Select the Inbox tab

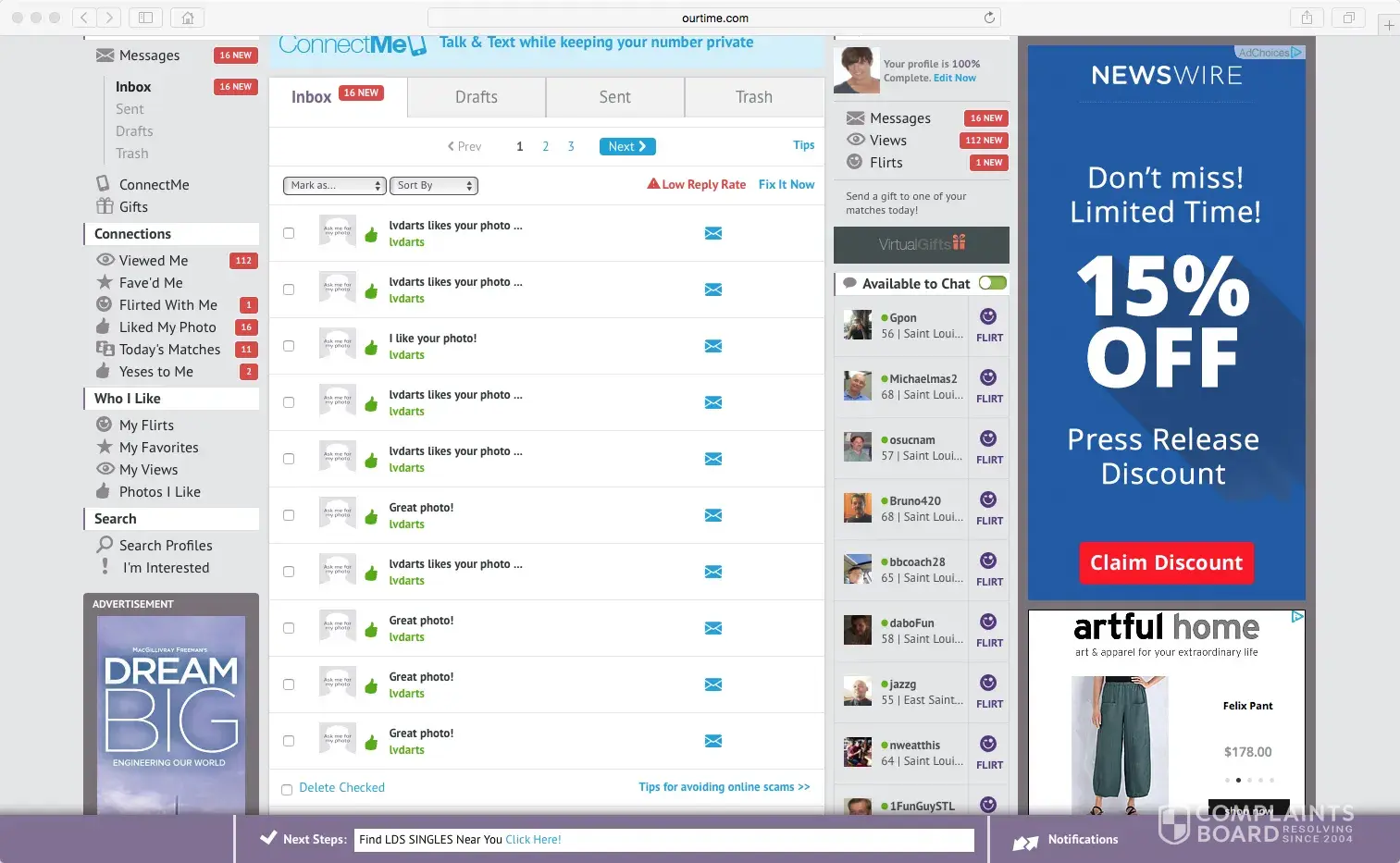(x=338, y=97)
